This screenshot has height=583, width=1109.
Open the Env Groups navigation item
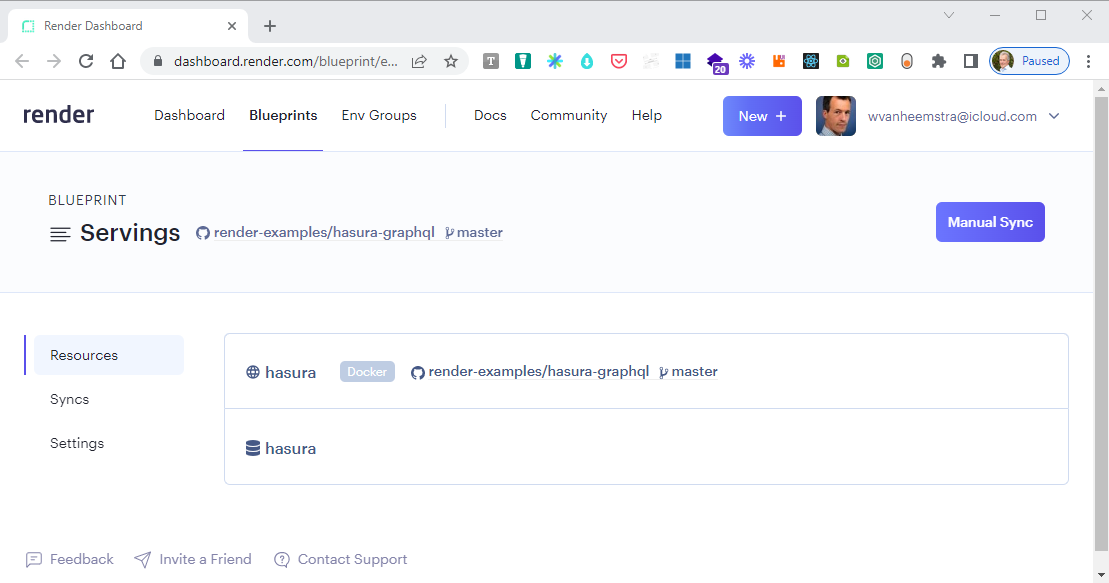click(x=378, y=115)
